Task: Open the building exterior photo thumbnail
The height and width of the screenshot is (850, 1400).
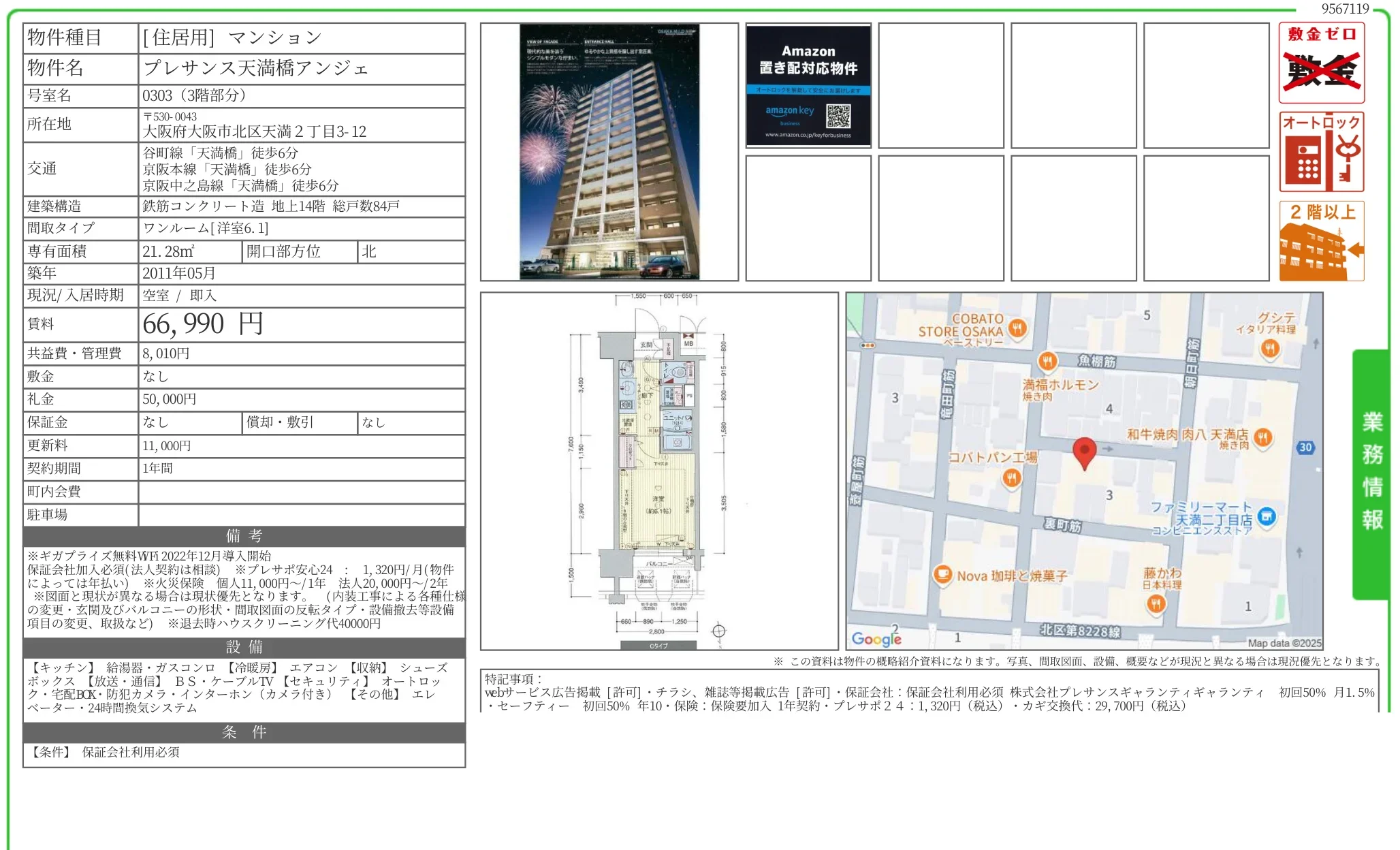Action: click(609, 152)
